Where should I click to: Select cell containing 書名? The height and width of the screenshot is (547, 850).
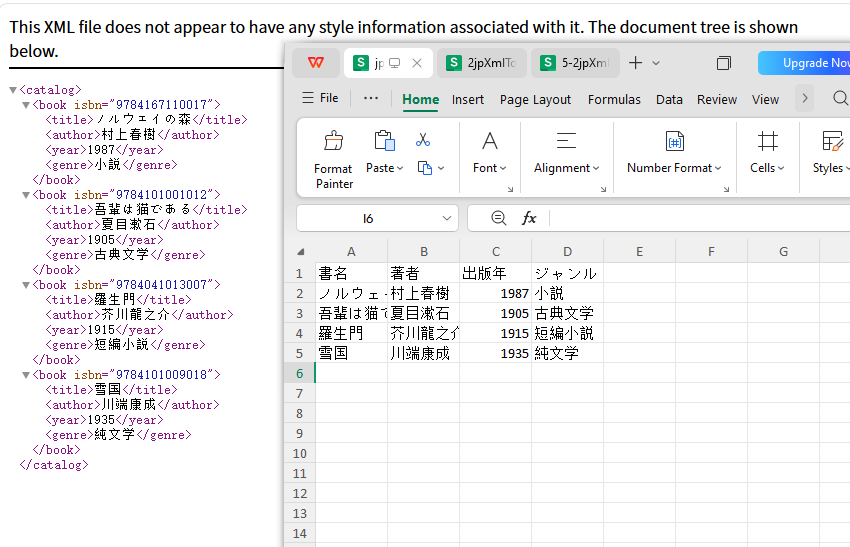pos(351,273)
